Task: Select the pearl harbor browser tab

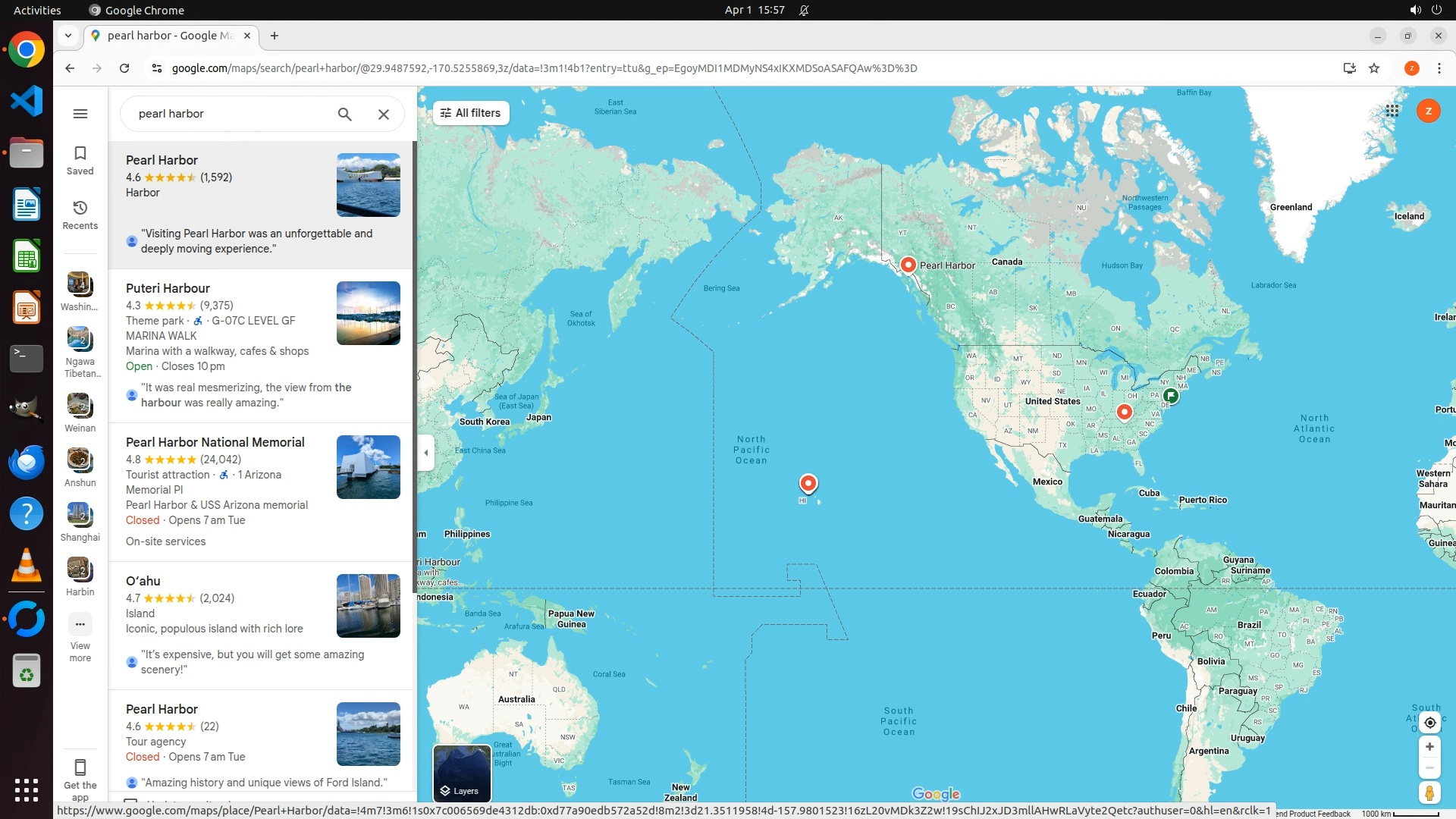Action: tap(171, 36)
